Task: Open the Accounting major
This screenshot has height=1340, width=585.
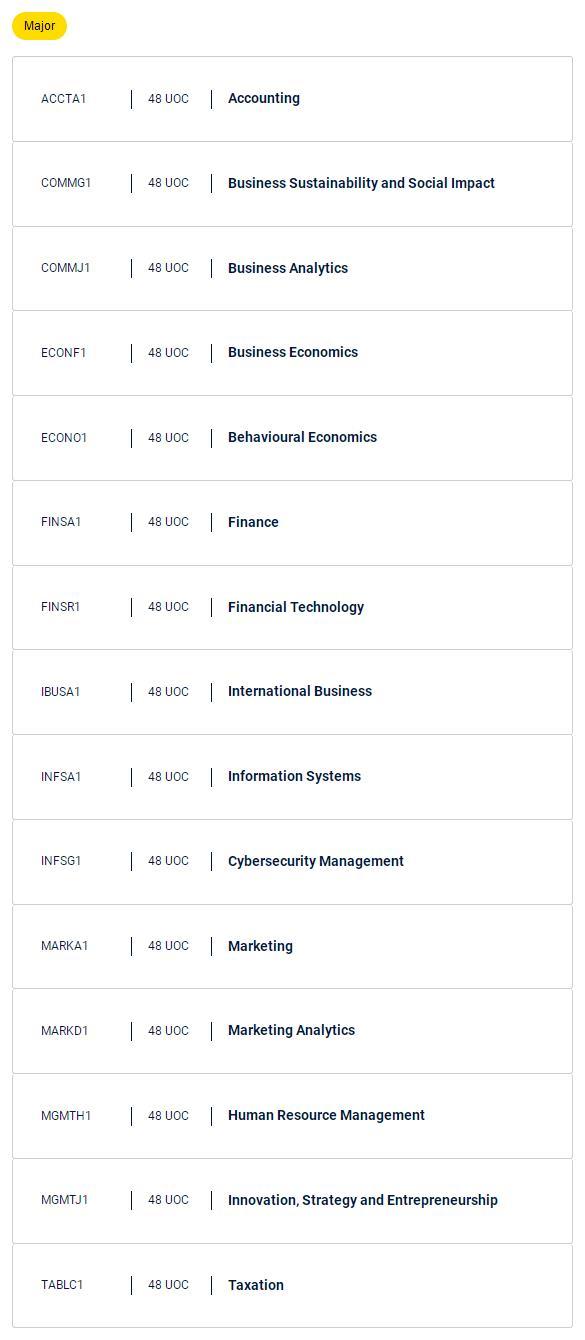Action: coord(292,99)
